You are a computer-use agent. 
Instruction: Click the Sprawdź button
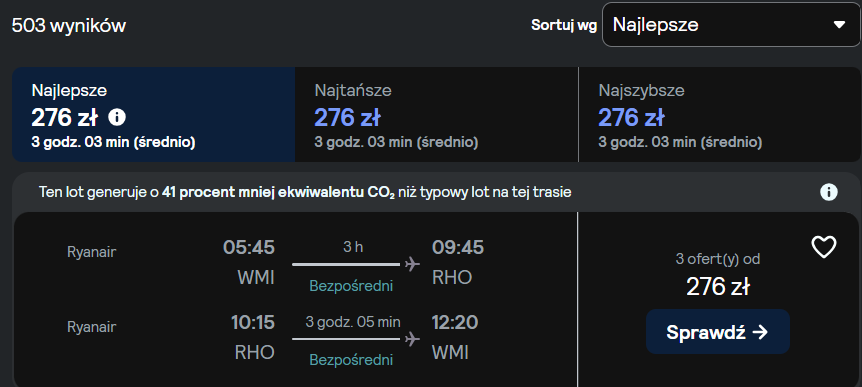tap(717, 331)
